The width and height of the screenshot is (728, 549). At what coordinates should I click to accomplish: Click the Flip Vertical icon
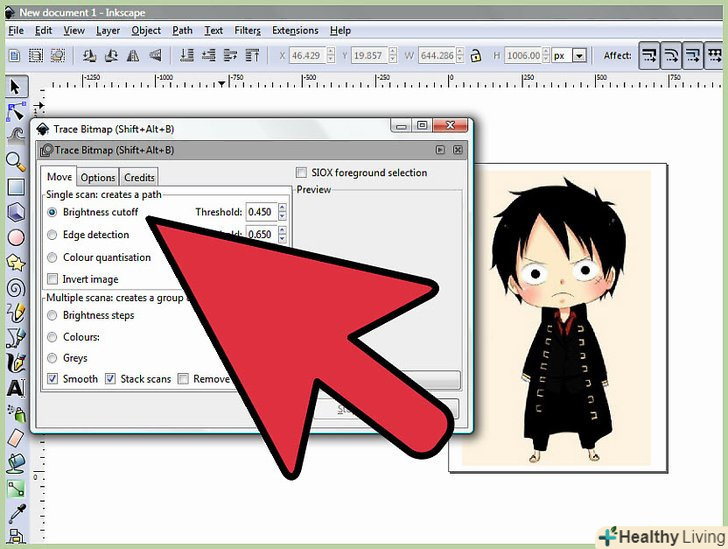tap(155, 56)
